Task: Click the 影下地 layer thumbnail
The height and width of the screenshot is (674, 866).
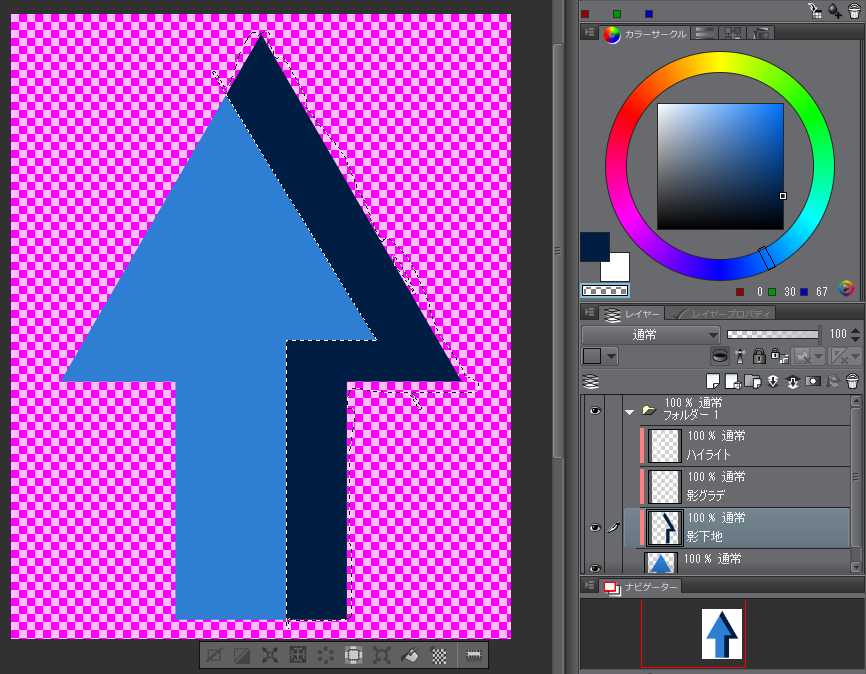Action: pyautogui.click(x=664, y=528)
